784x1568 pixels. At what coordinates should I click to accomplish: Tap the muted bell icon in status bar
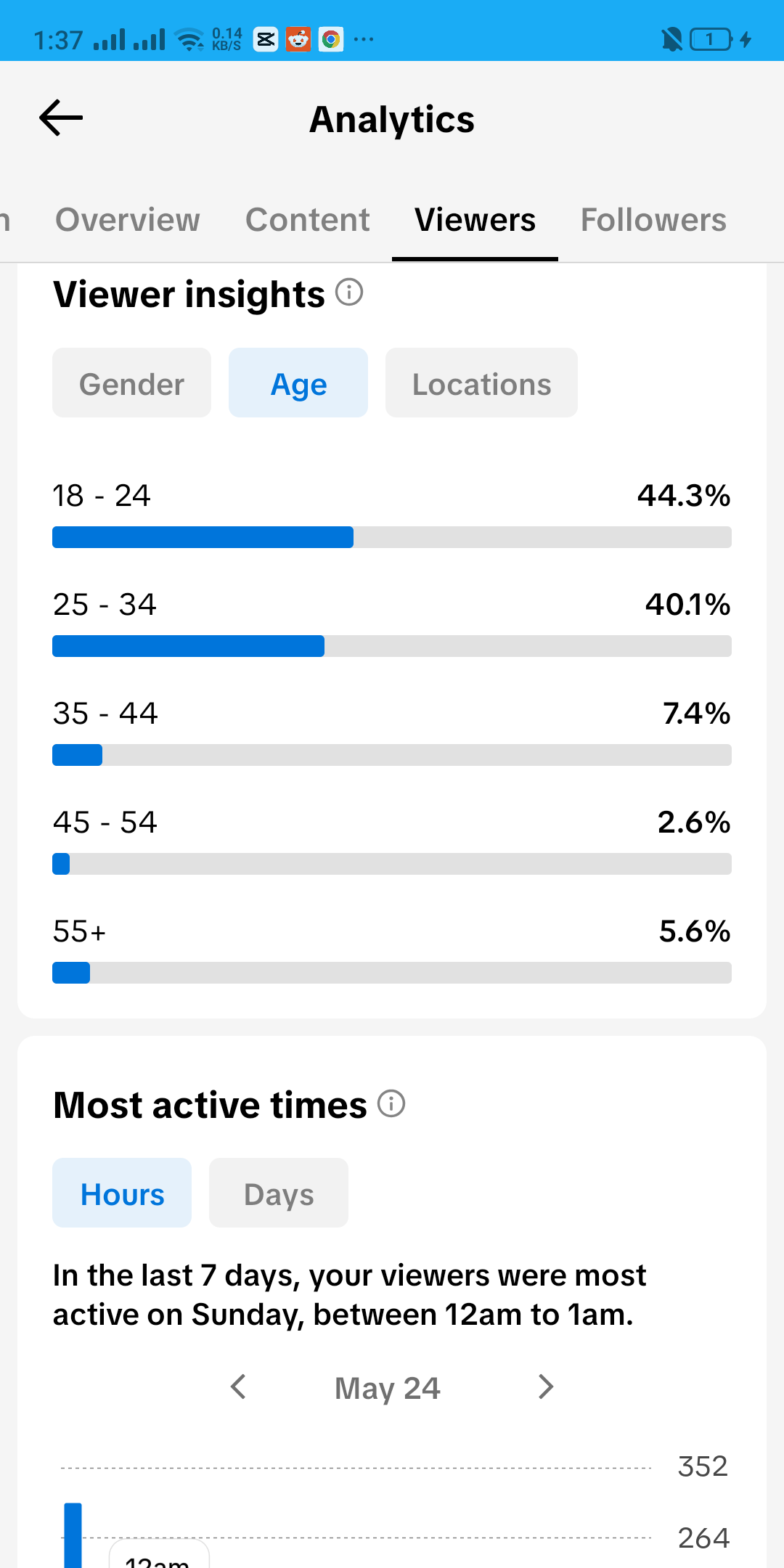tap(671, 39)
